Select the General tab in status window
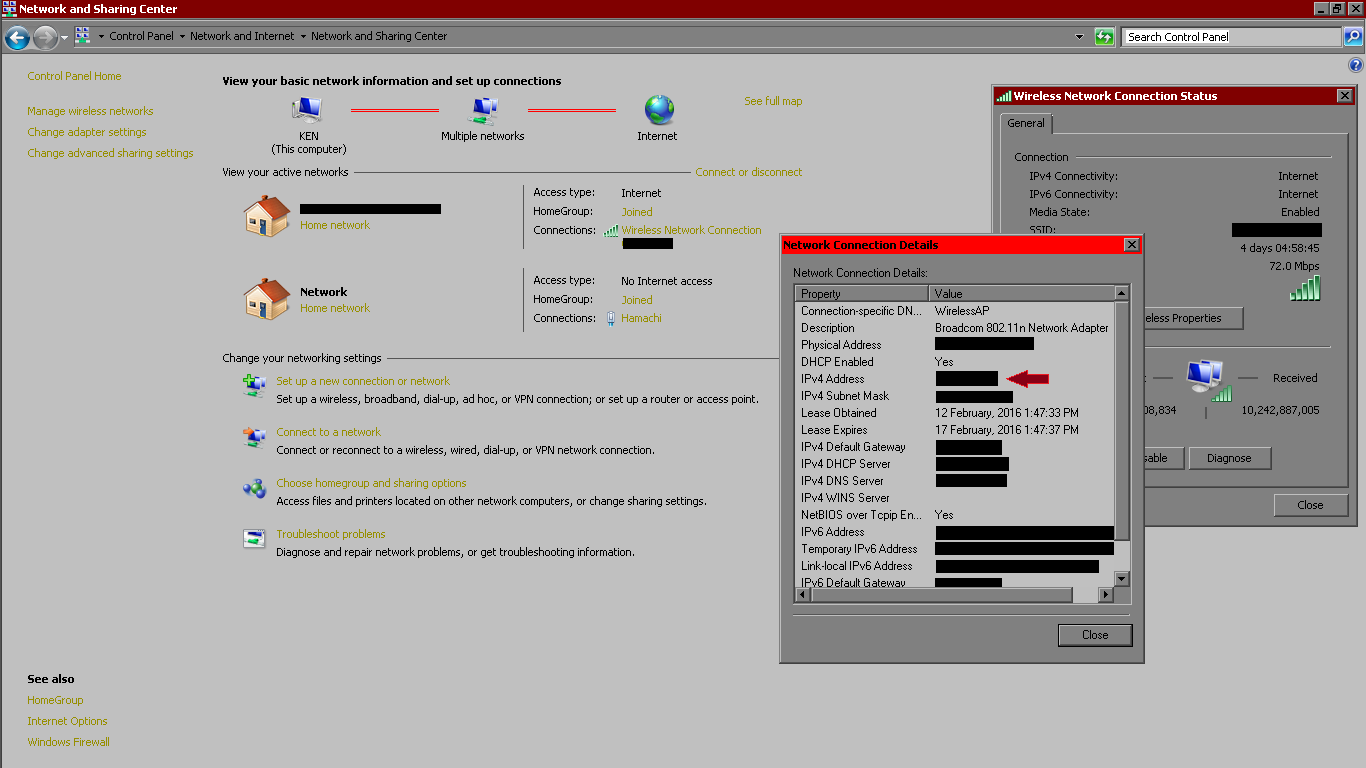1366x768 pixels. coord(1025,123)
